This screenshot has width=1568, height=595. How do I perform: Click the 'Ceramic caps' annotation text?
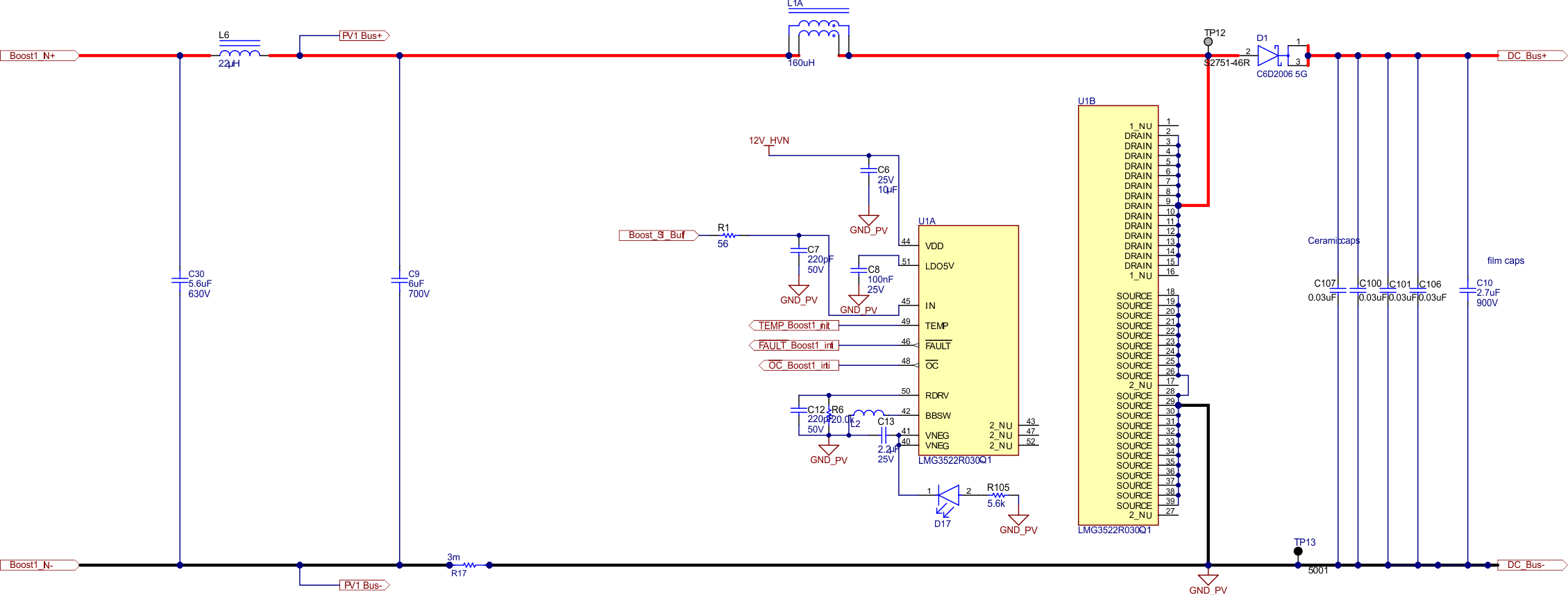pyautogui.click(x=1333, y=241)
